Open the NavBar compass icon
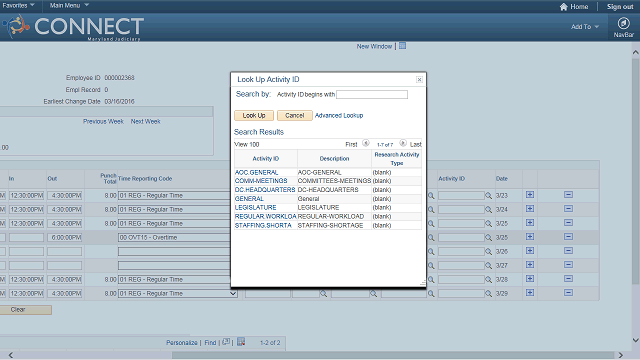640x360 pixels. [x=623, y=23]
